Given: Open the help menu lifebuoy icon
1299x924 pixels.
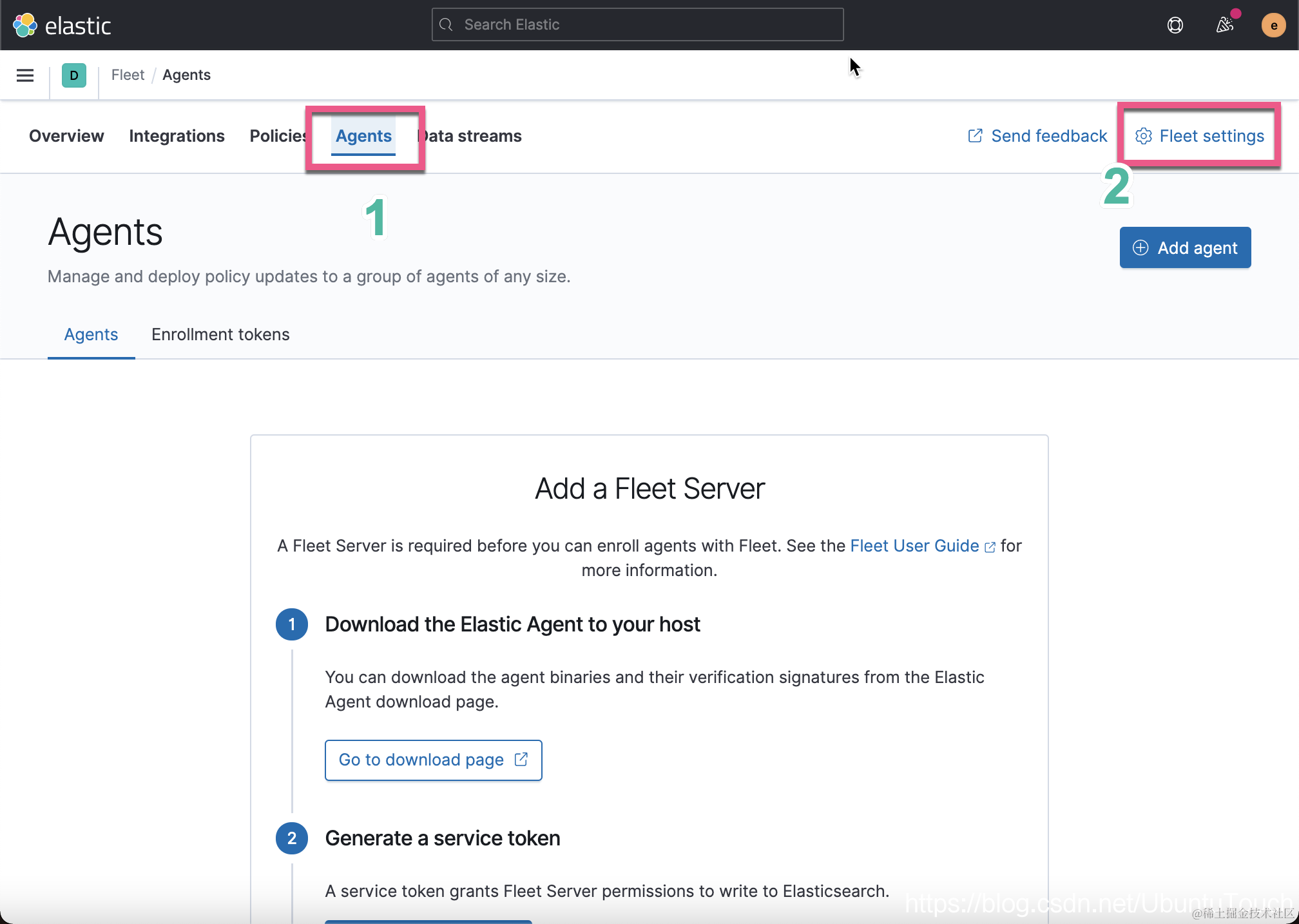Looking at the screenshot, I should click(x=1175, y=25).
